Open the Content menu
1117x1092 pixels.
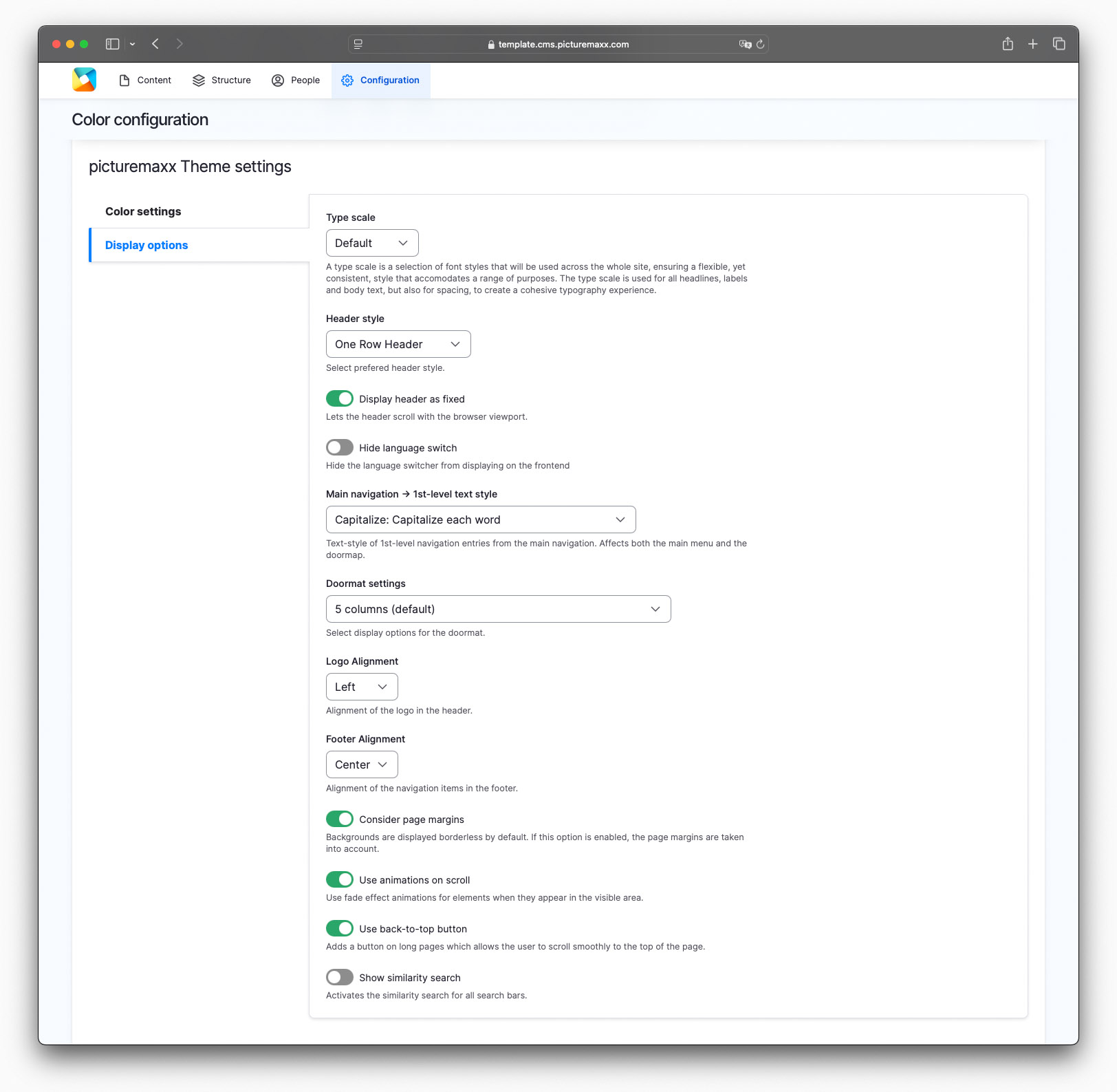click(145, 81)
